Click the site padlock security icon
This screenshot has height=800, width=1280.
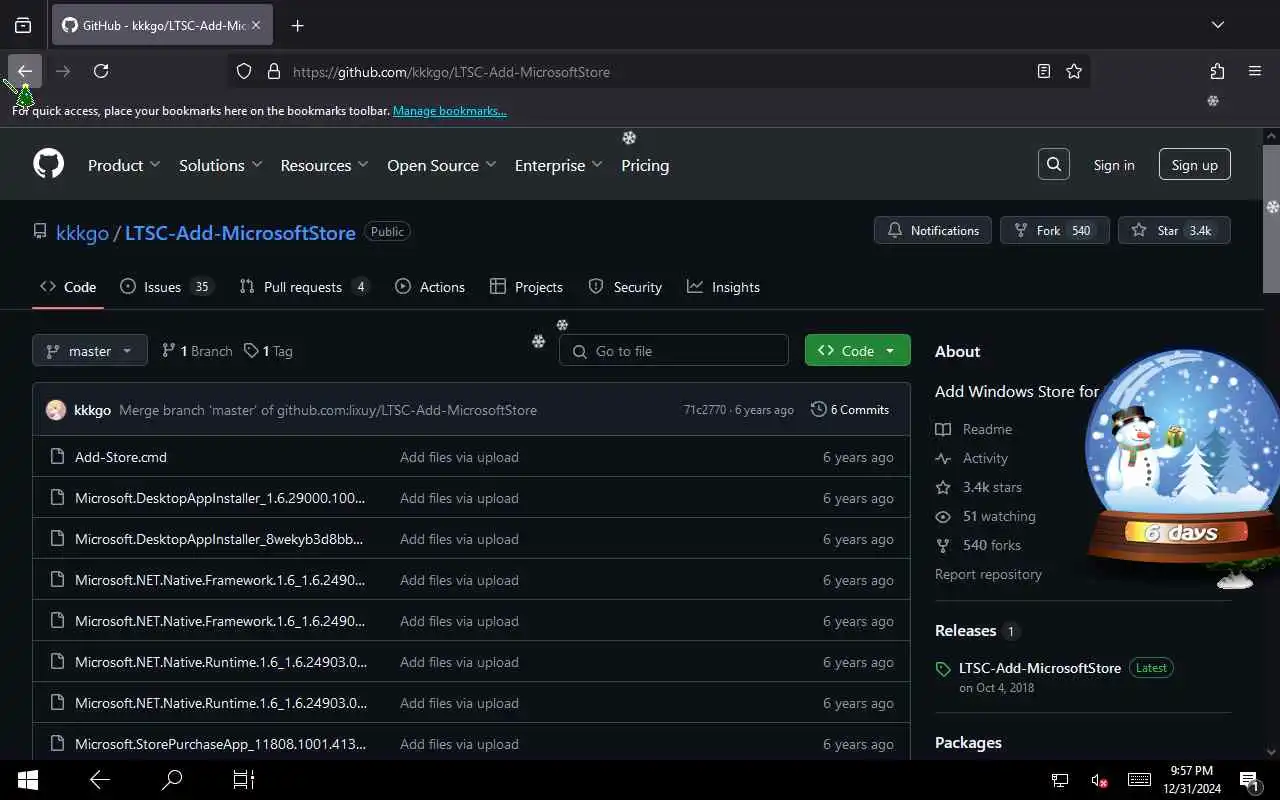(273, 71)
